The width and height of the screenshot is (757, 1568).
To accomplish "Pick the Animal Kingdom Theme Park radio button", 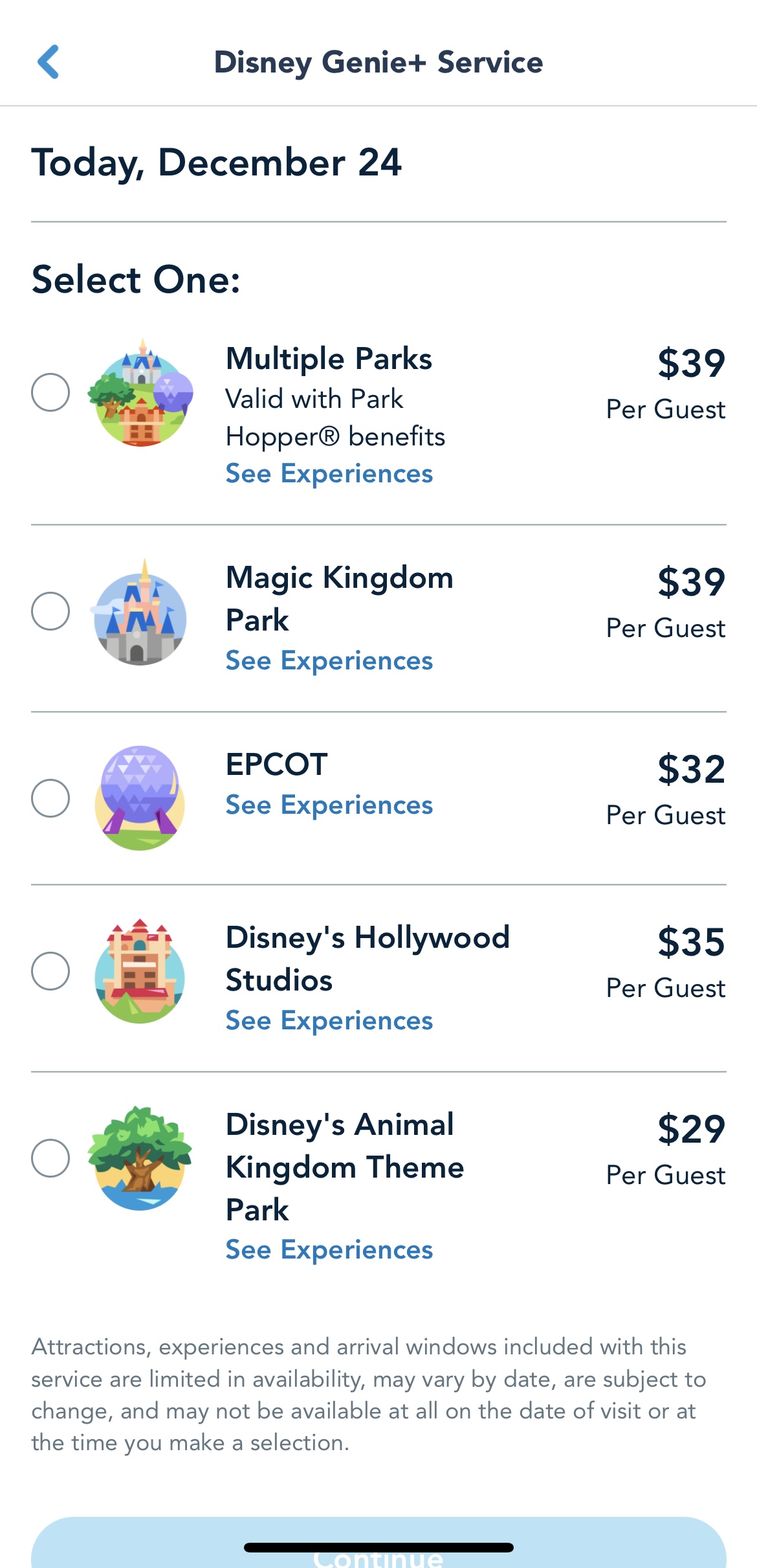I will [50, 1158].
